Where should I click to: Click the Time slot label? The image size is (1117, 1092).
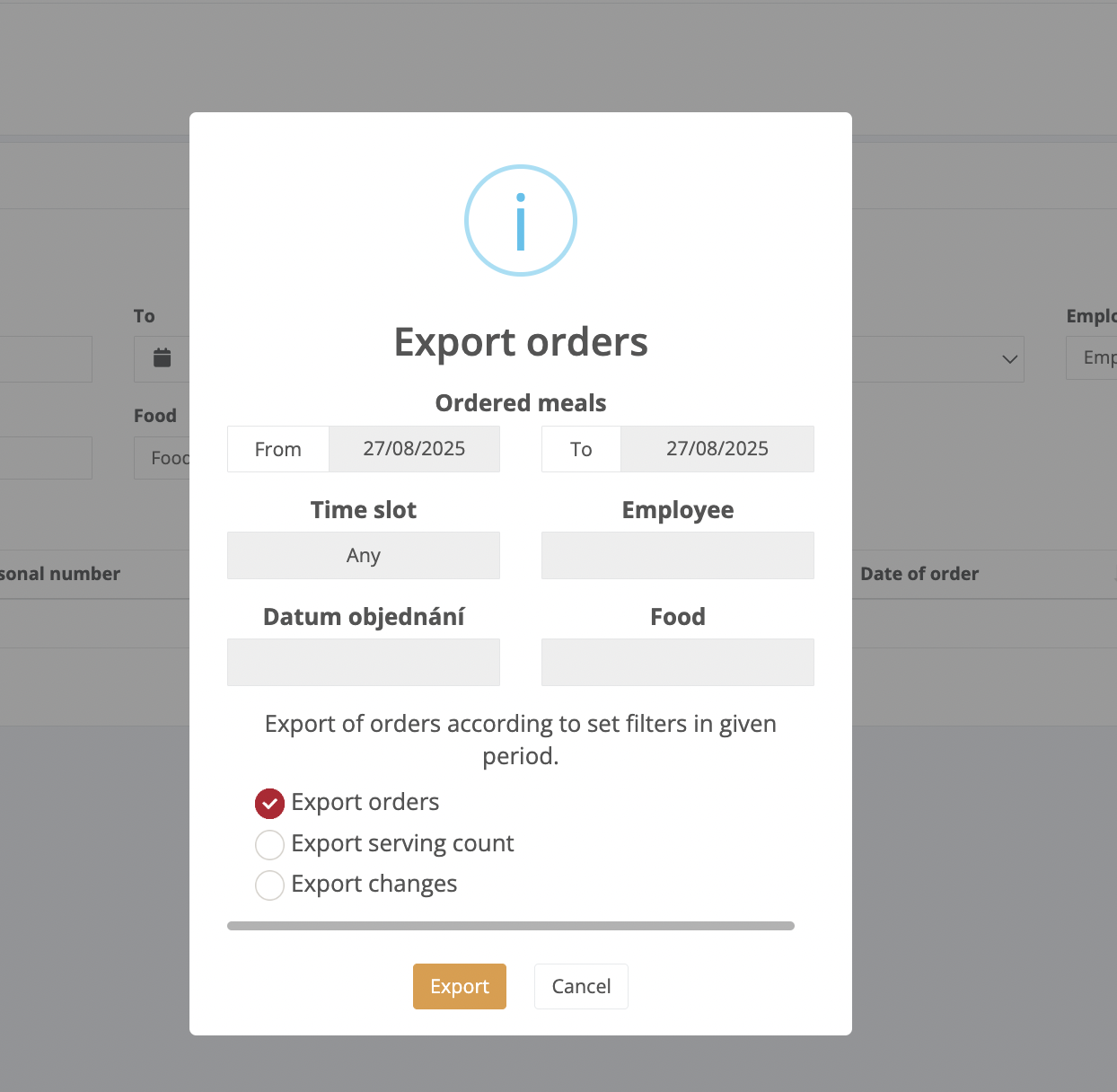364,510
